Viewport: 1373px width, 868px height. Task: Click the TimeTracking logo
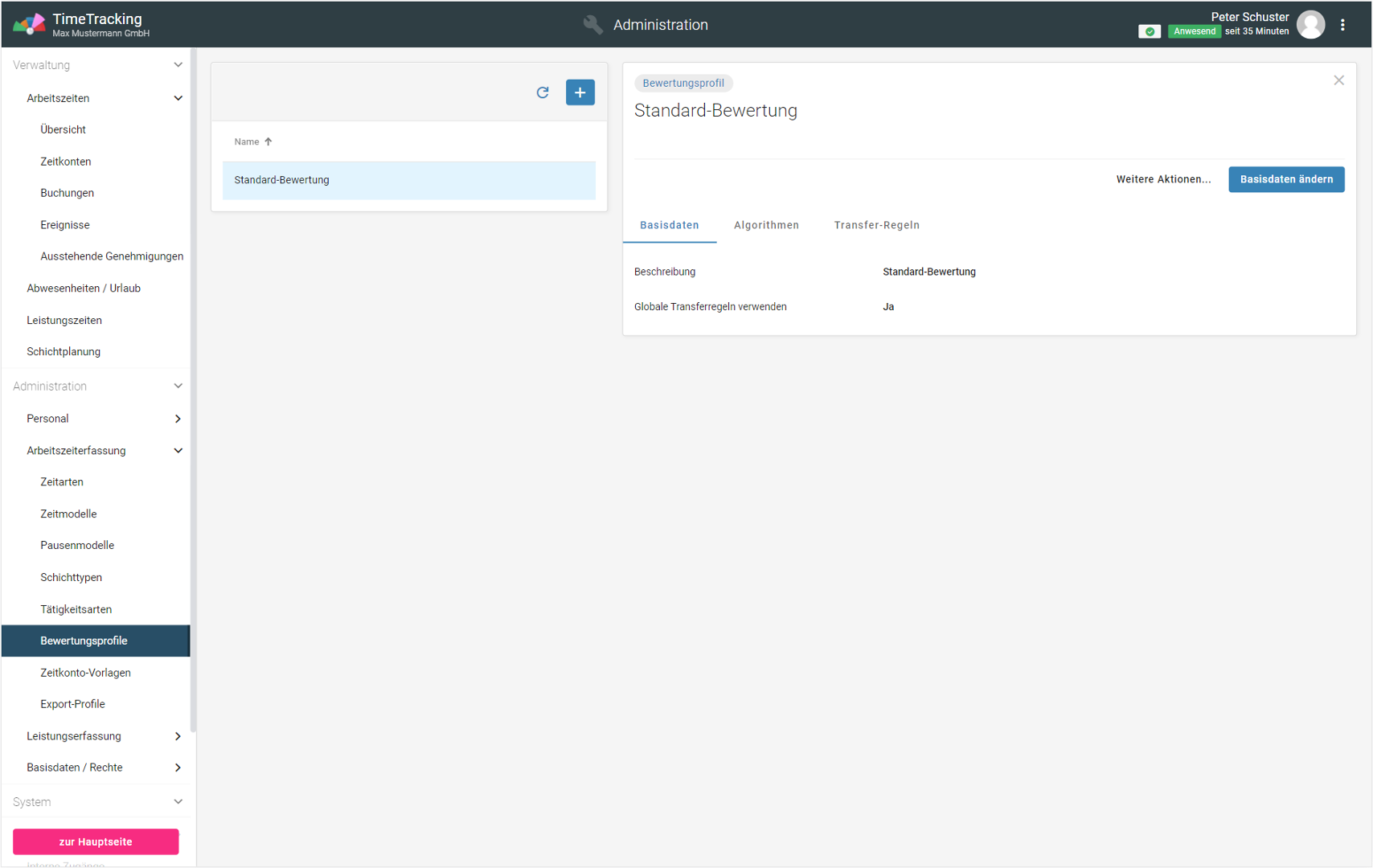coord(29,25)
